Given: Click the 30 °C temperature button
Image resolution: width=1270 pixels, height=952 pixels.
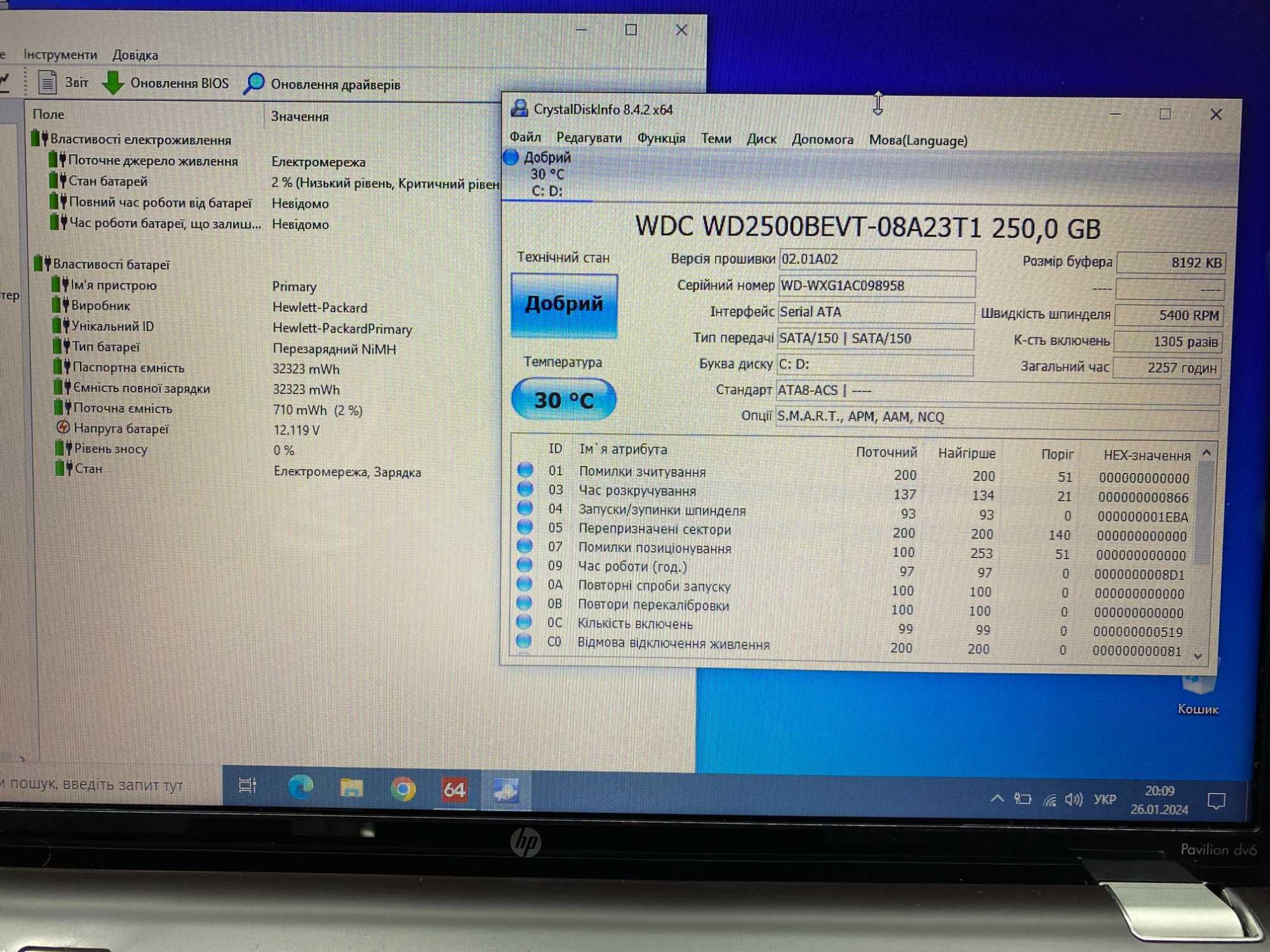Looking at the screenshot, I should point(564,399).
